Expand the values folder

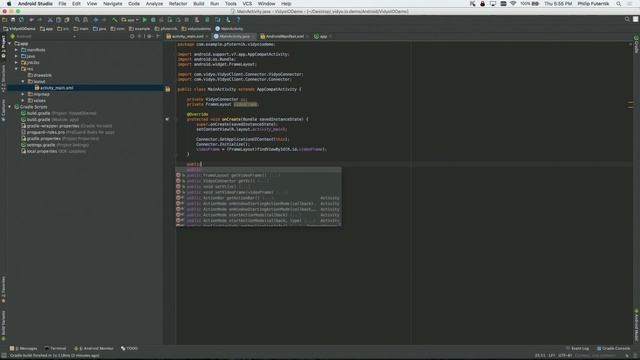click(23, 100)
